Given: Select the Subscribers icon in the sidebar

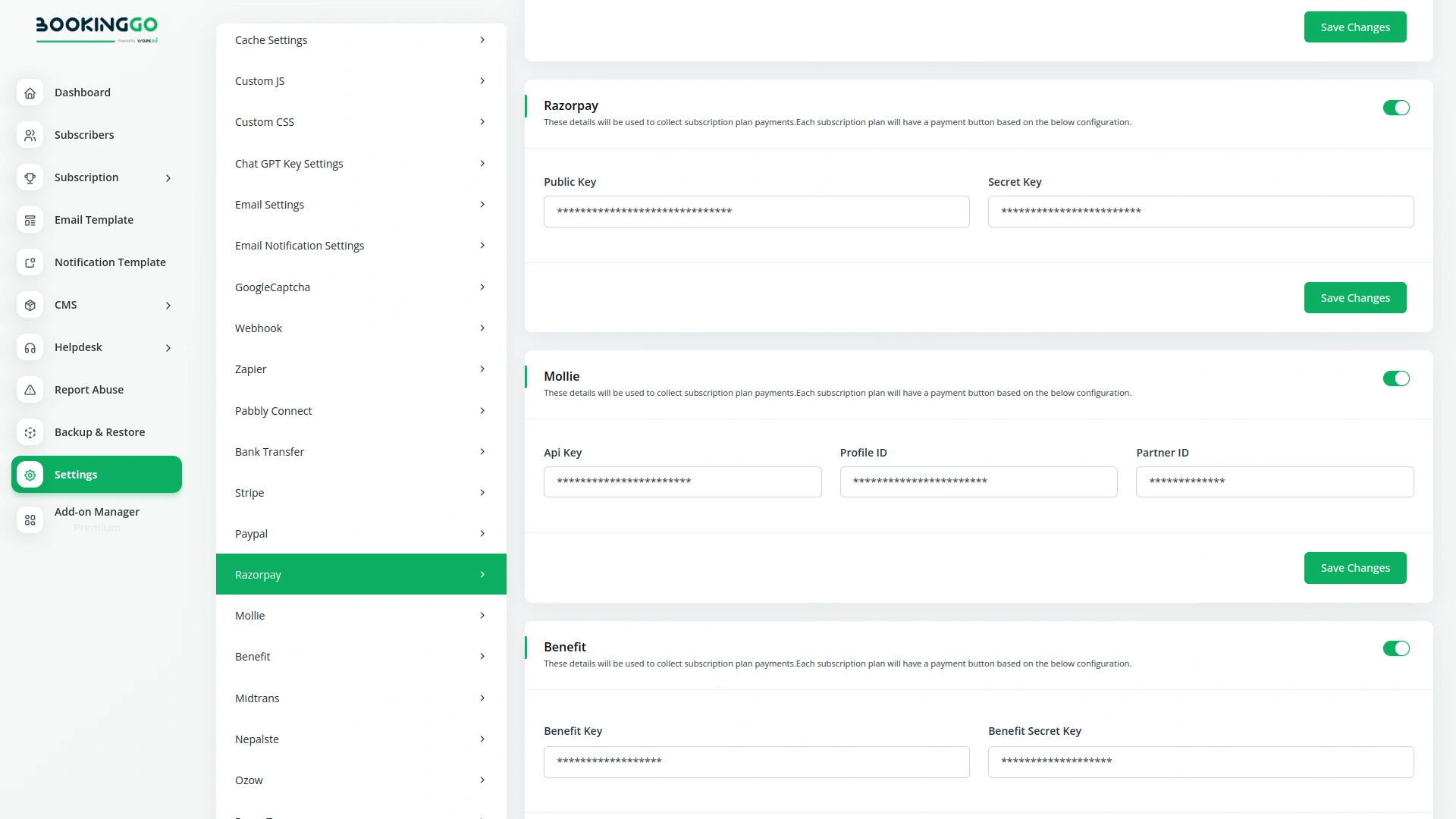Looking at the screenshot, I should 30,135.
